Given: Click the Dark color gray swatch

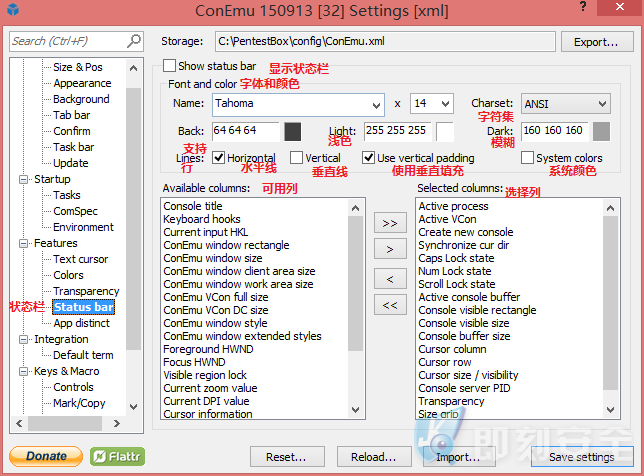Looking at the screenshot, I should 601,131.
